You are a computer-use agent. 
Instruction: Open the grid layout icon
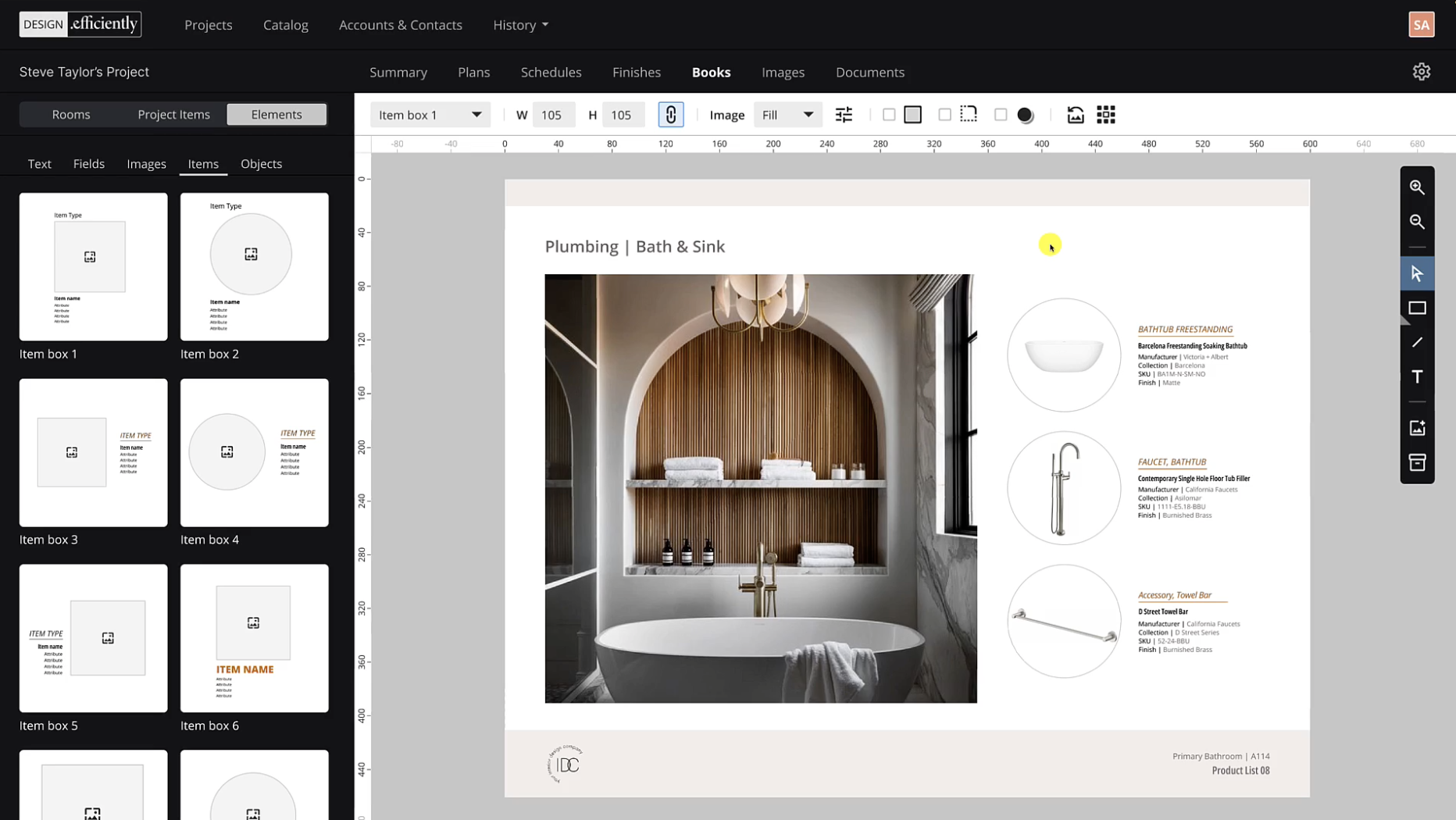pos(1106,115)
